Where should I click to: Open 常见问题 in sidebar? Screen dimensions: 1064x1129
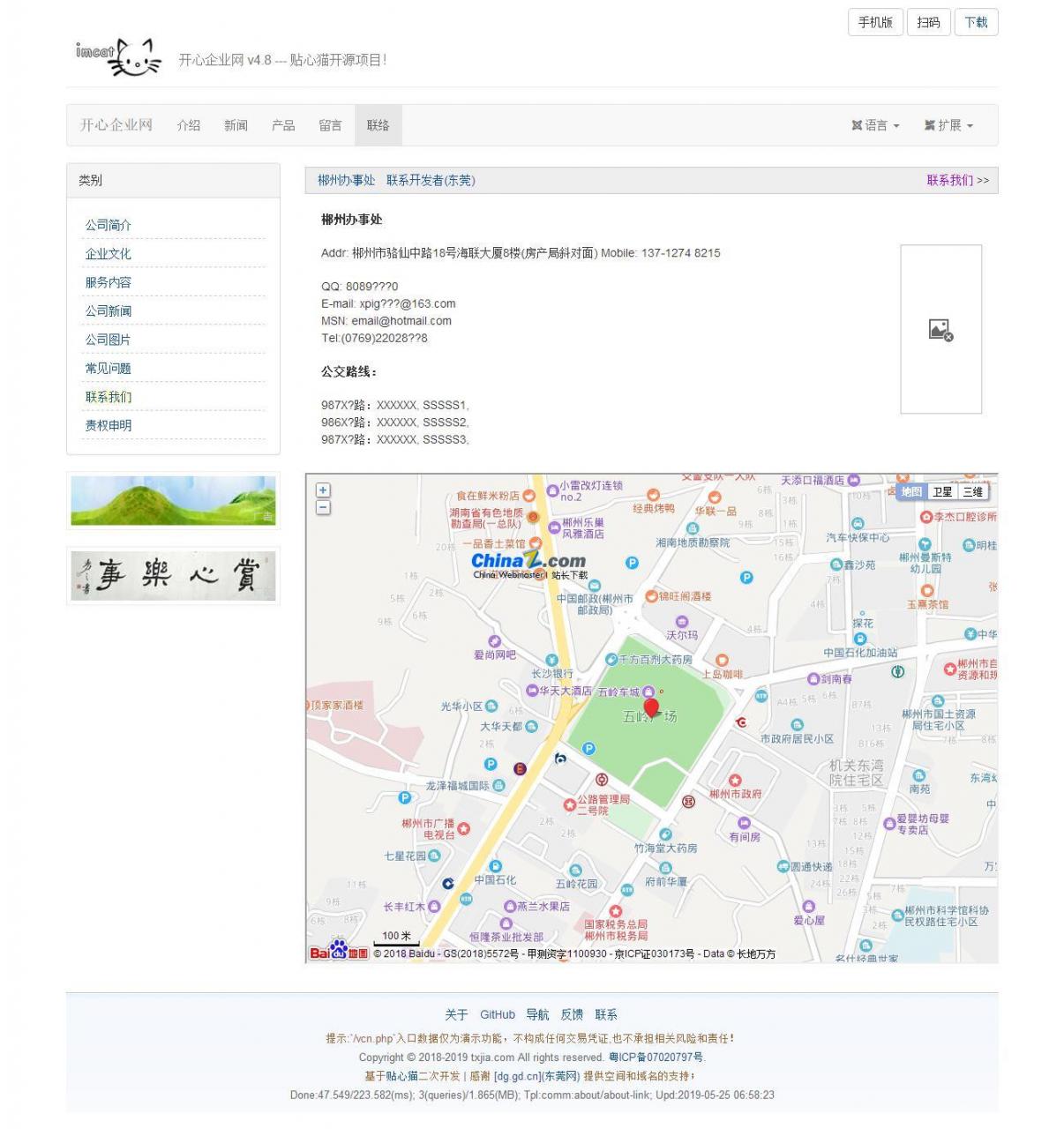pos(108,368)
